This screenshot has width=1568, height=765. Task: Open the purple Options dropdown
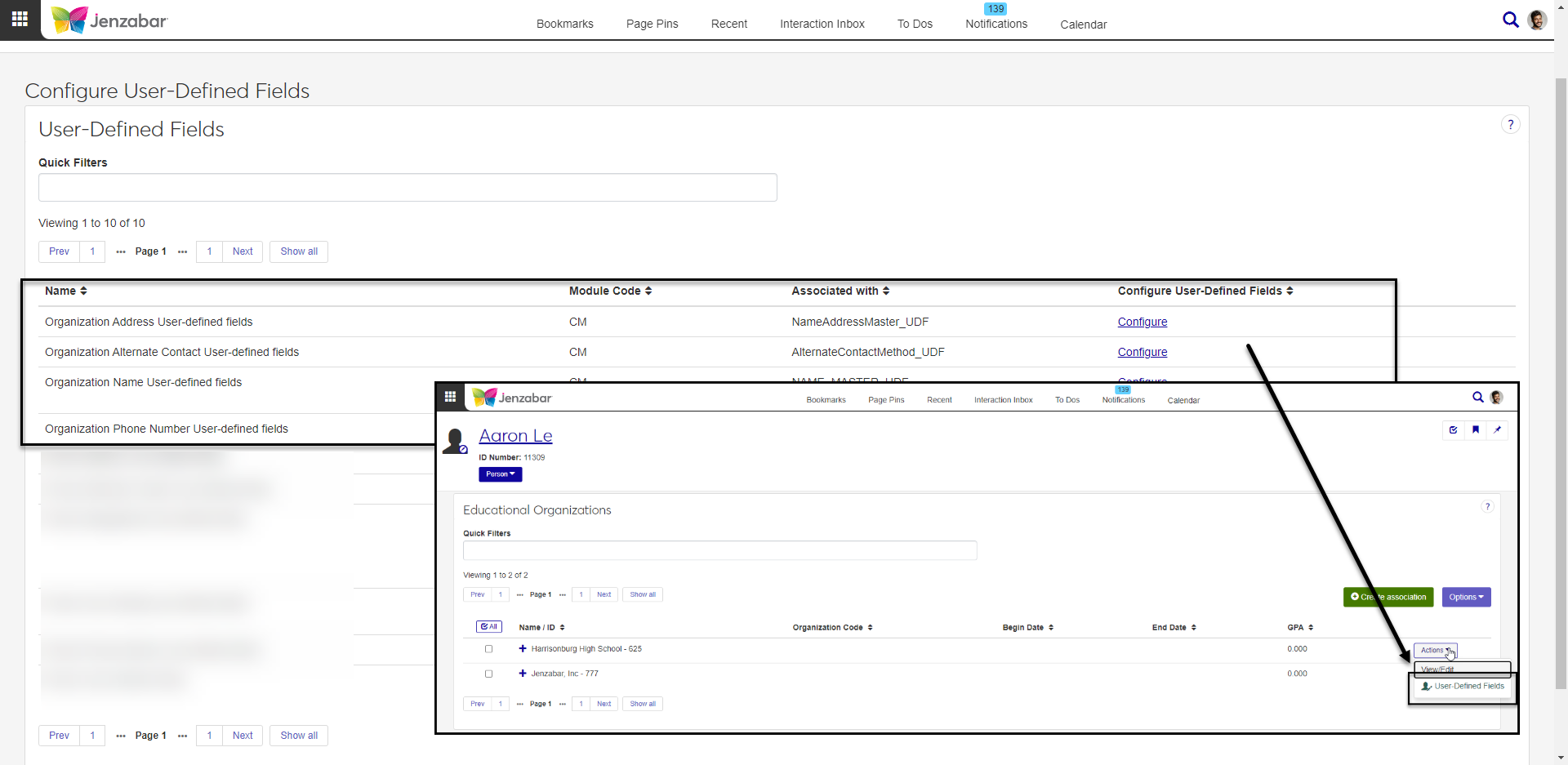click(1466, 597)
